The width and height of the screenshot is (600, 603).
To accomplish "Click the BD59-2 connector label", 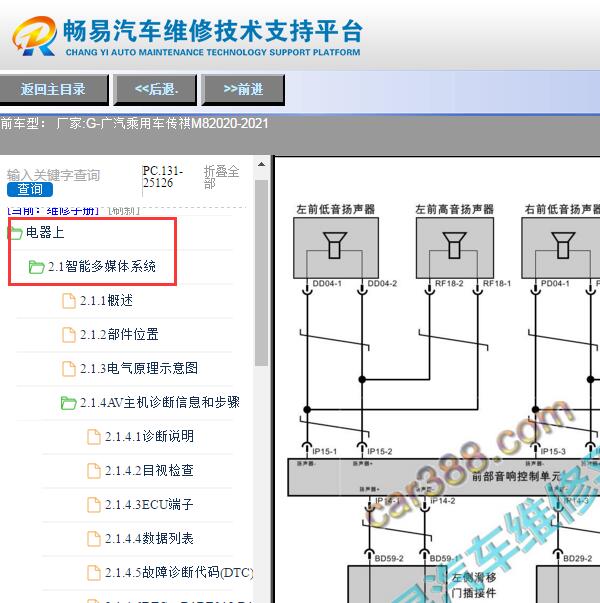I will click(x=389, y=558).
